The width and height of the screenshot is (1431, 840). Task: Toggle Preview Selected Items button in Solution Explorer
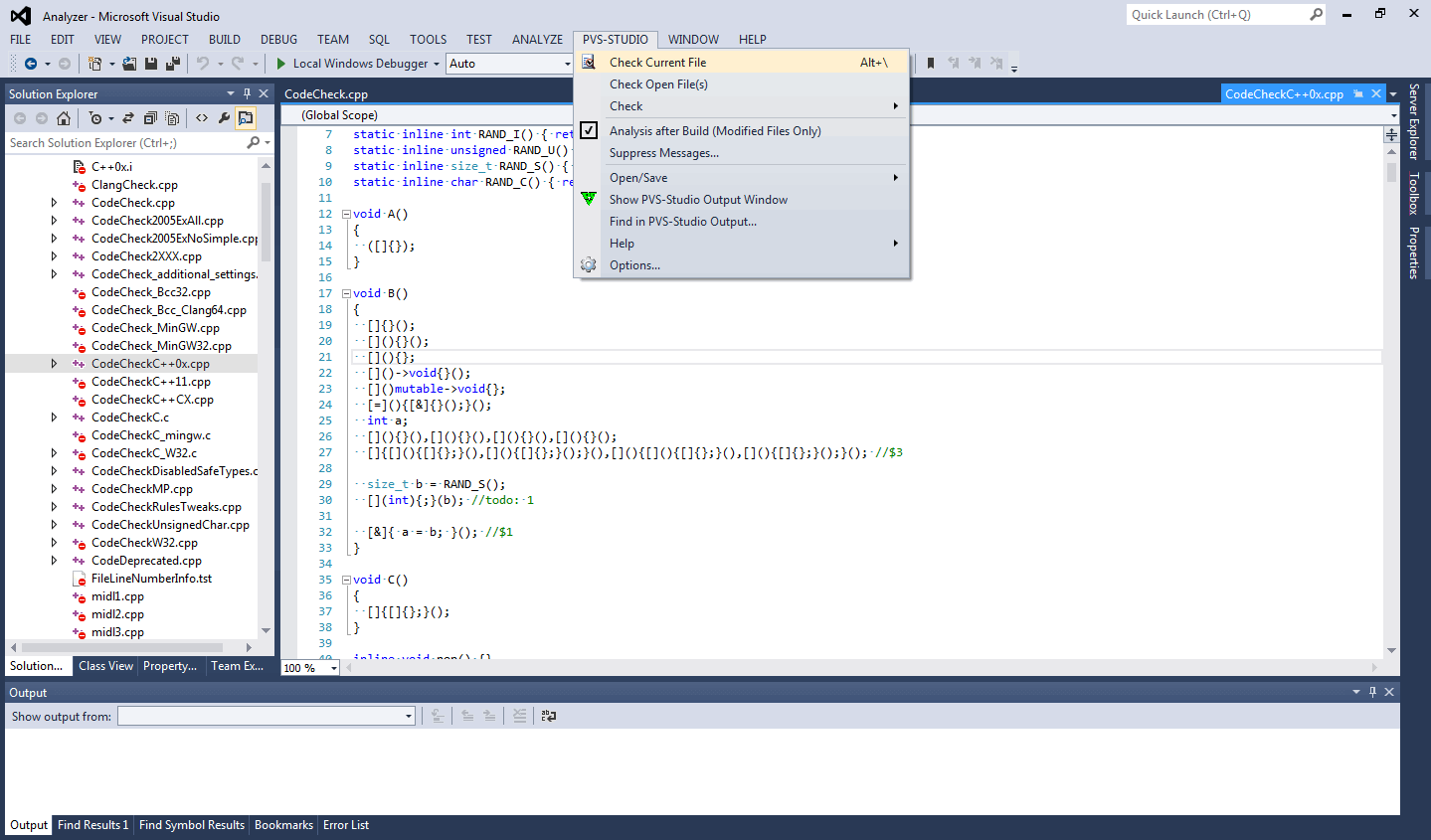245,118
